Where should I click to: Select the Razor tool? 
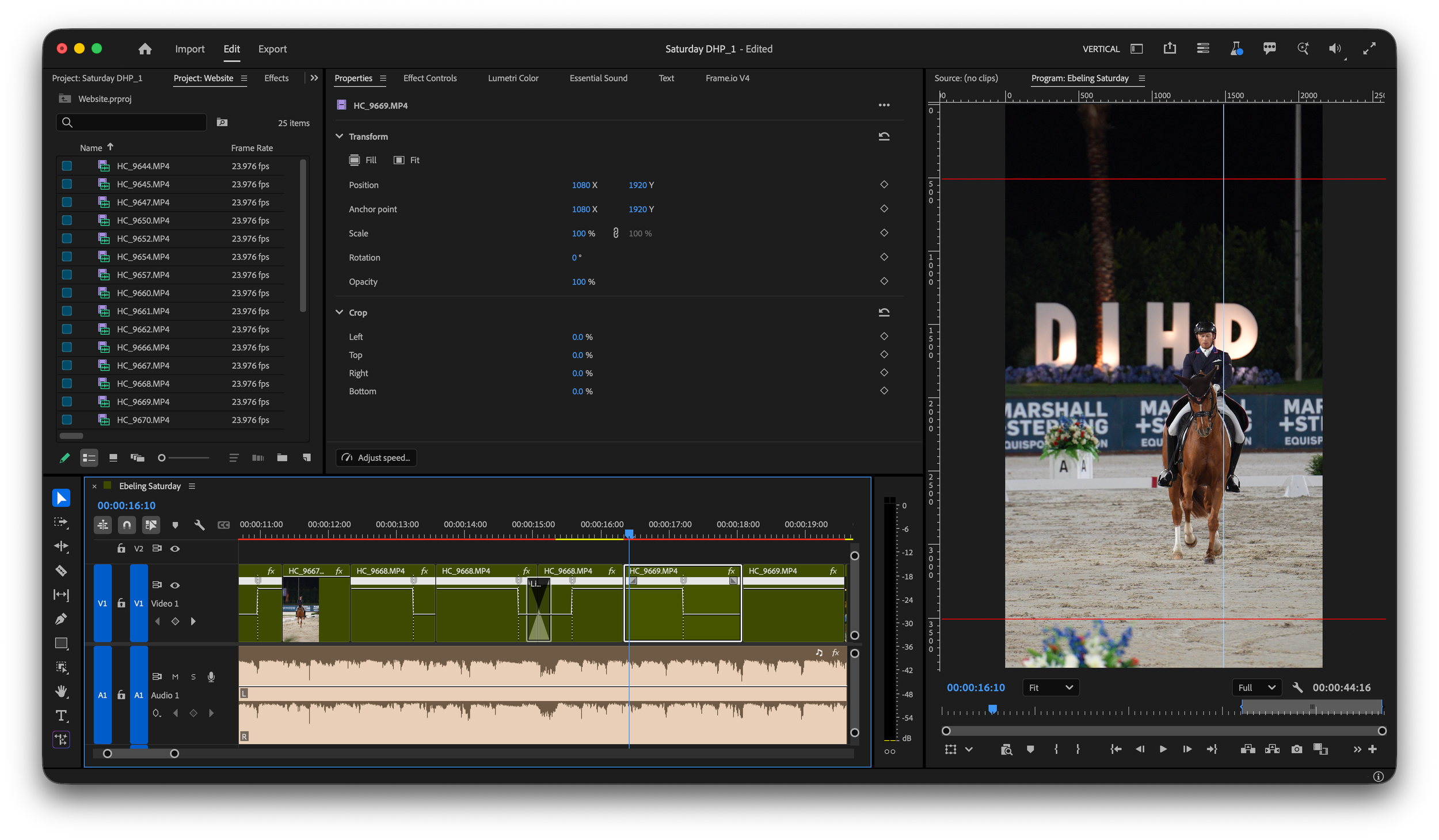pos(61,571)
